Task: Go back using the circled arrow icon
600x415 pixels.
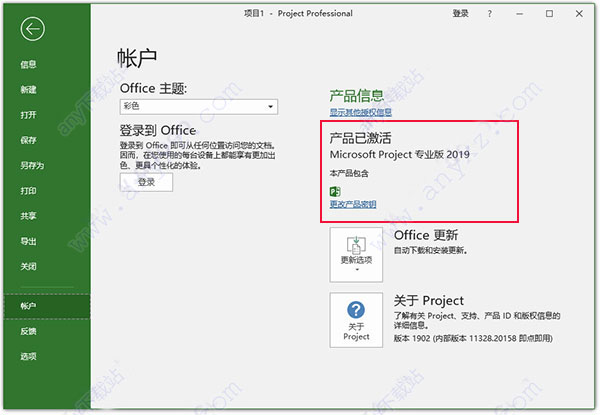Action: tap(33, 29)
